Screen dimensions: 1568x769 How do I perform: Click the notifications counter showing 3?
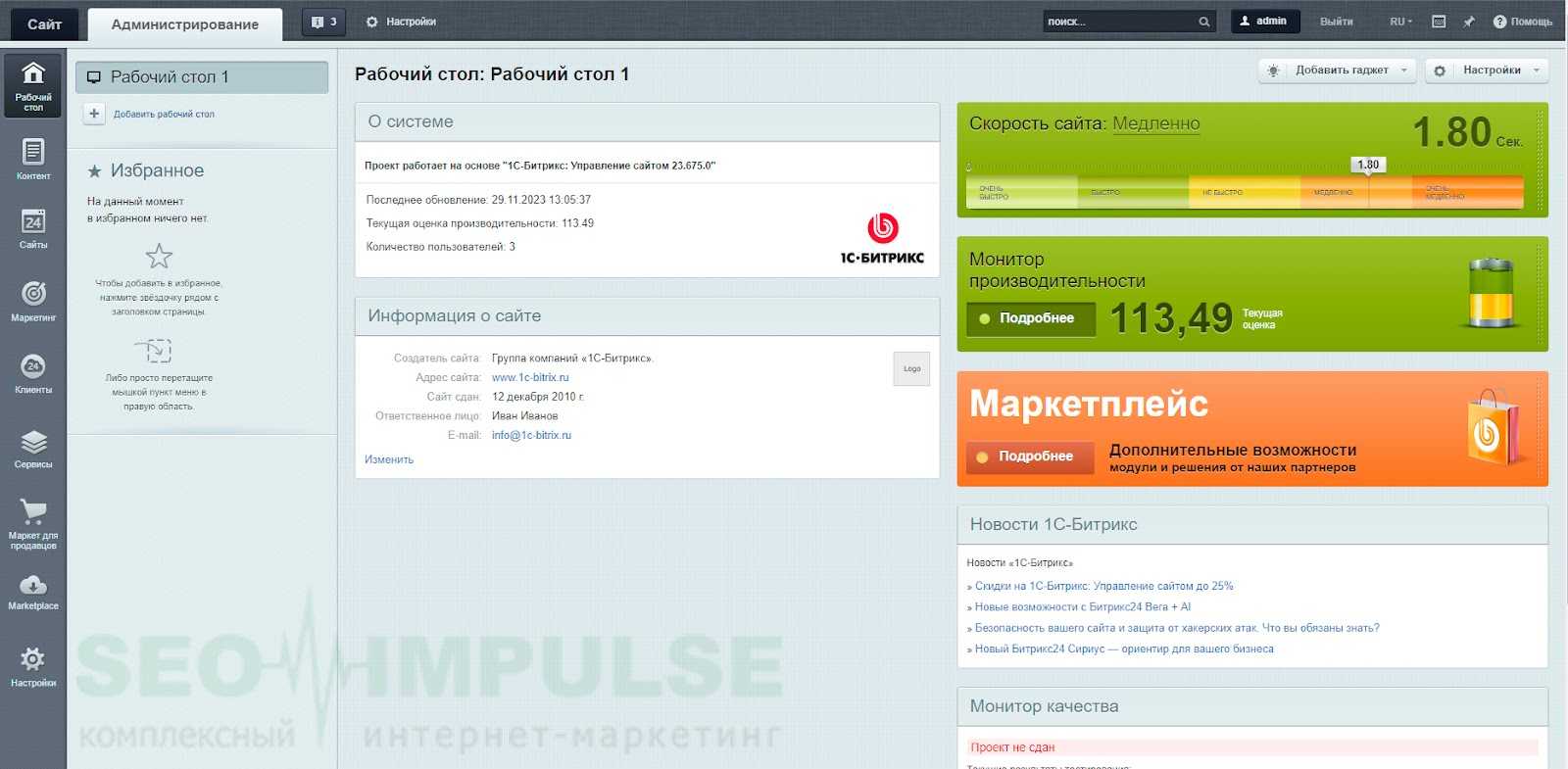(323, 22)
